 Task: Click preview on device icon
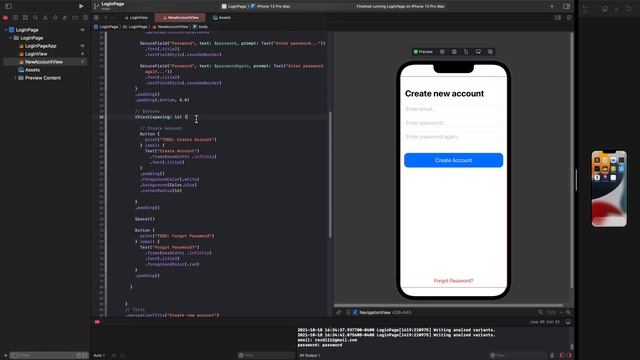[x=454, y=52]
